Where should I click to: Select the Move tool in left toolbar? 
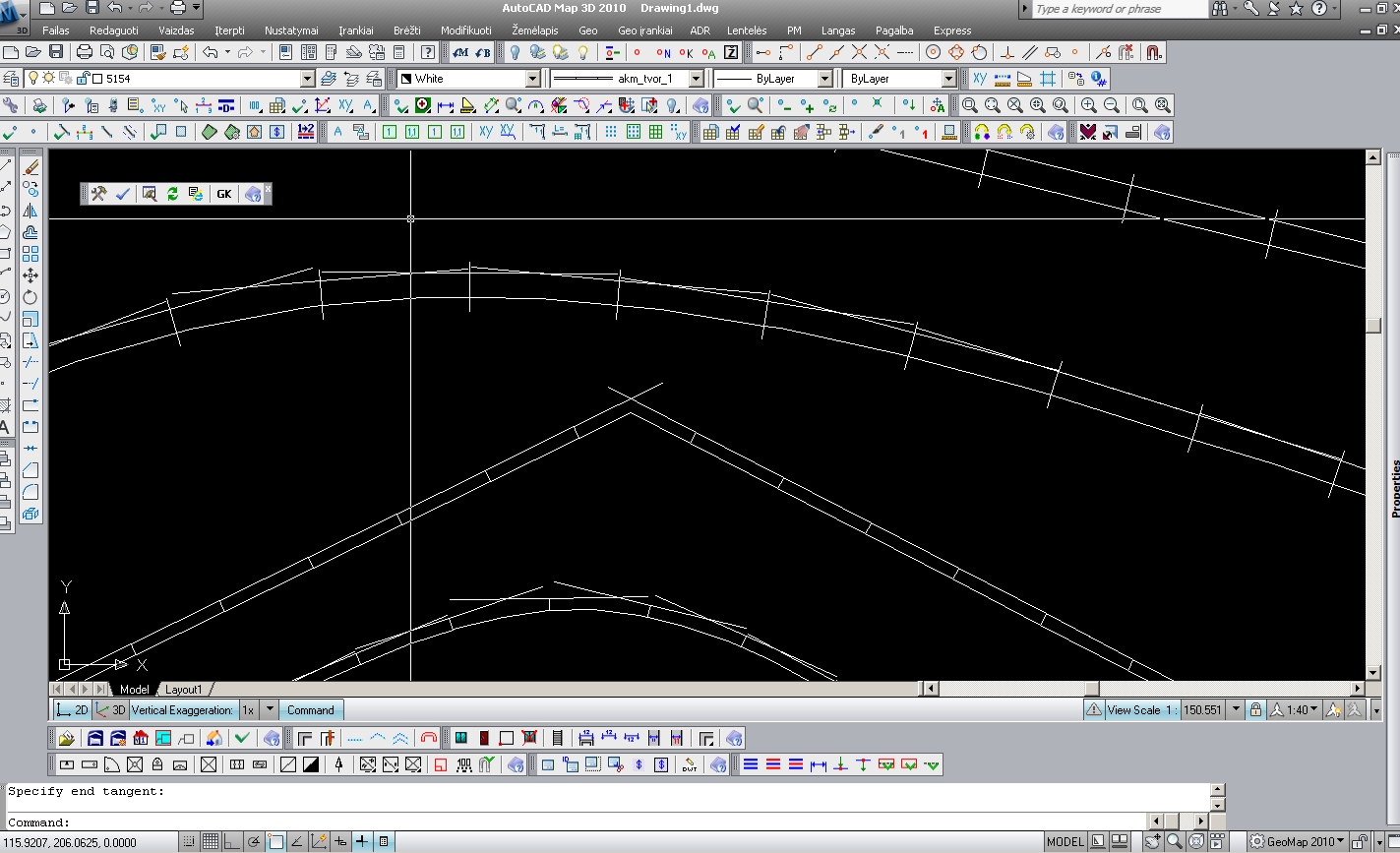30,275
